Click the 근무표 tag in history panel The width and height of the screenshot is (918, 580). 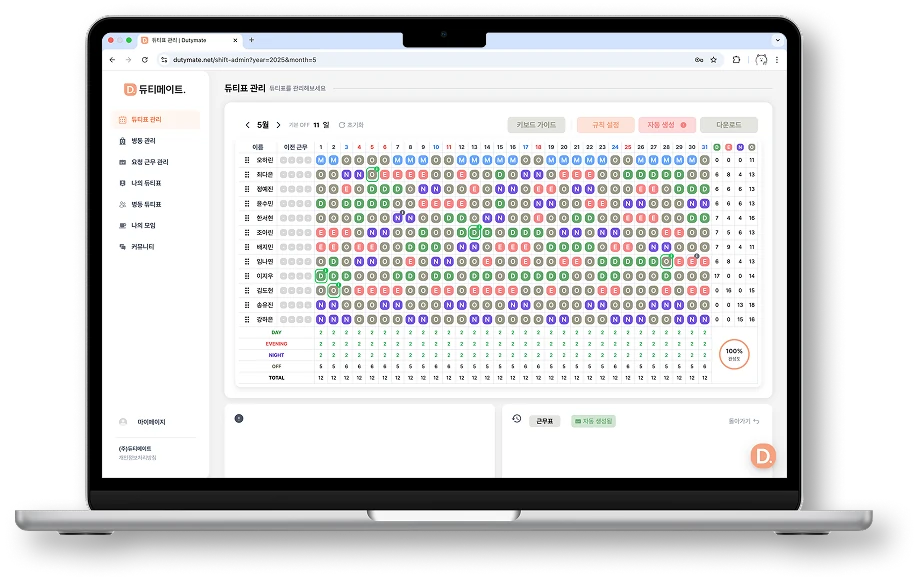point(544,421)
